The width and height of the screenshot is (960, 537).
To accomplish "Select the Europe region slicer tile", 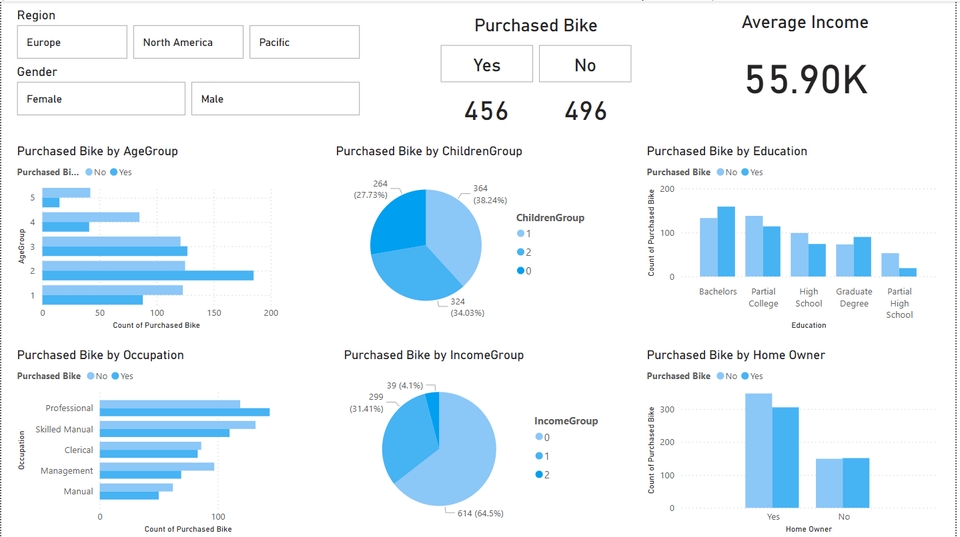I will pyautogui.click(x=72, y=42).
